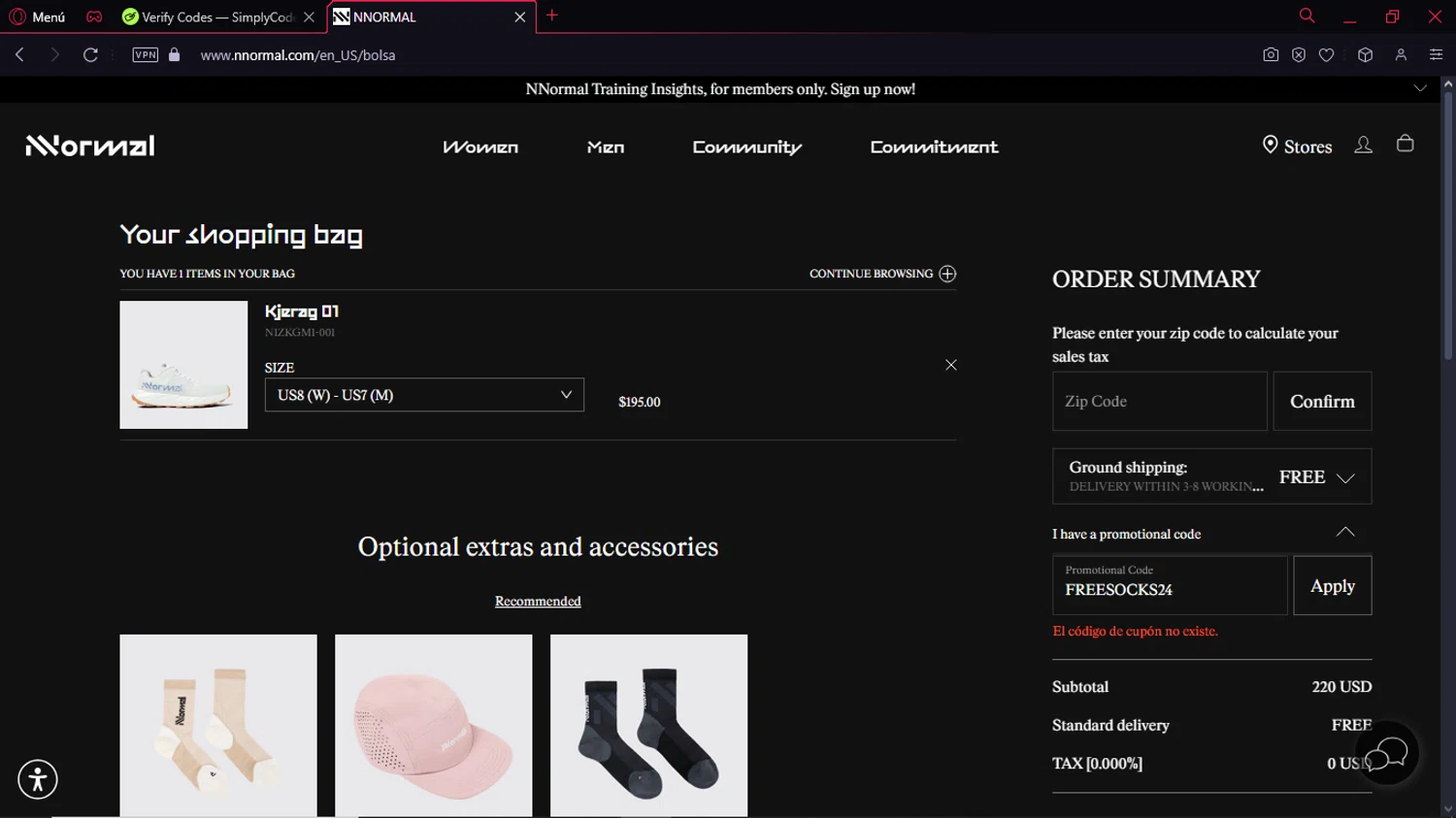Image resolution: width=1456 pixels, height=818 pixels.
Task: Open the size dropdown US8 (W) - US7 (M)
Action: pyautogui.click(x=424, y=395)
